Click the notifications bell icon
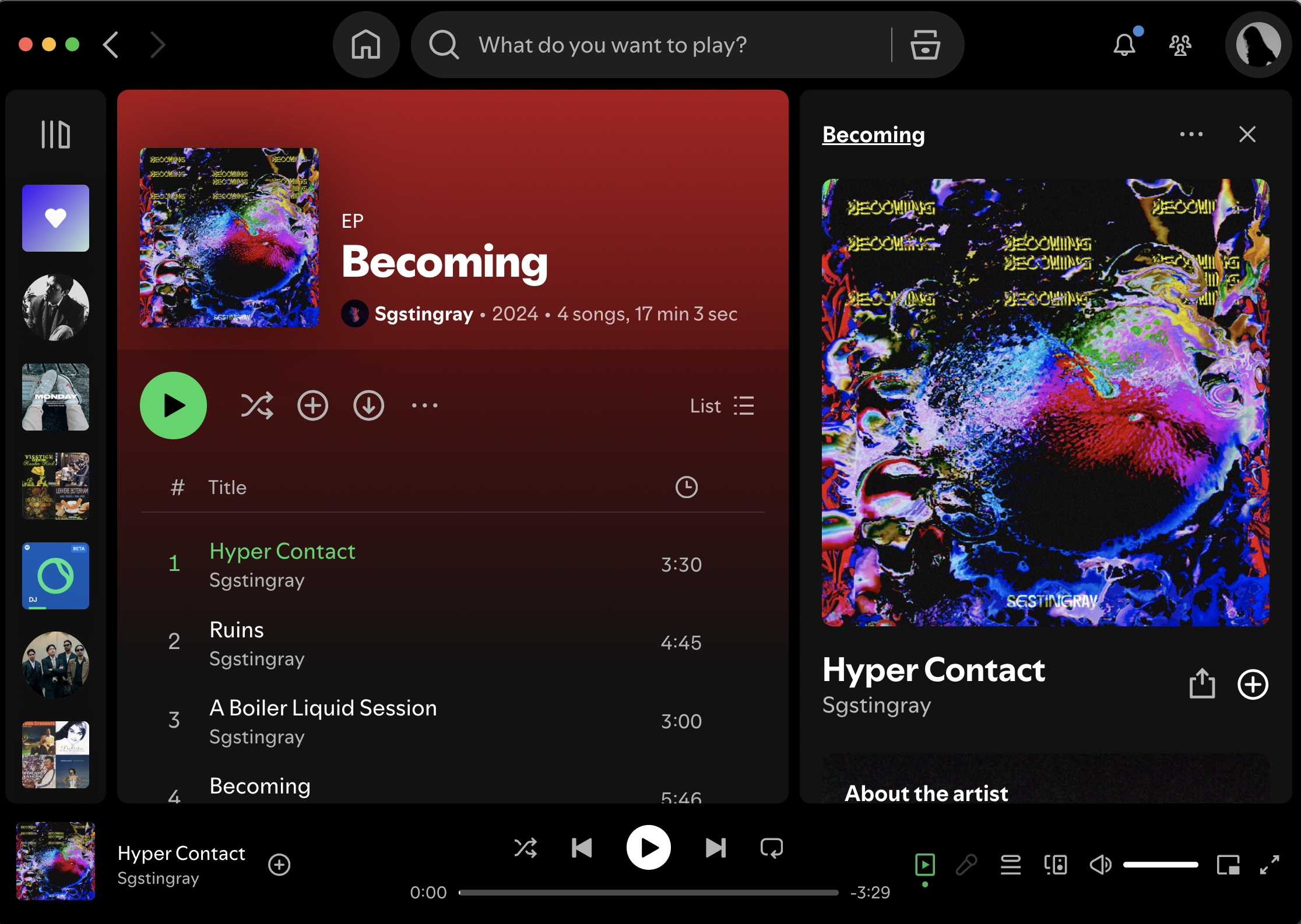 point(1124,44)
